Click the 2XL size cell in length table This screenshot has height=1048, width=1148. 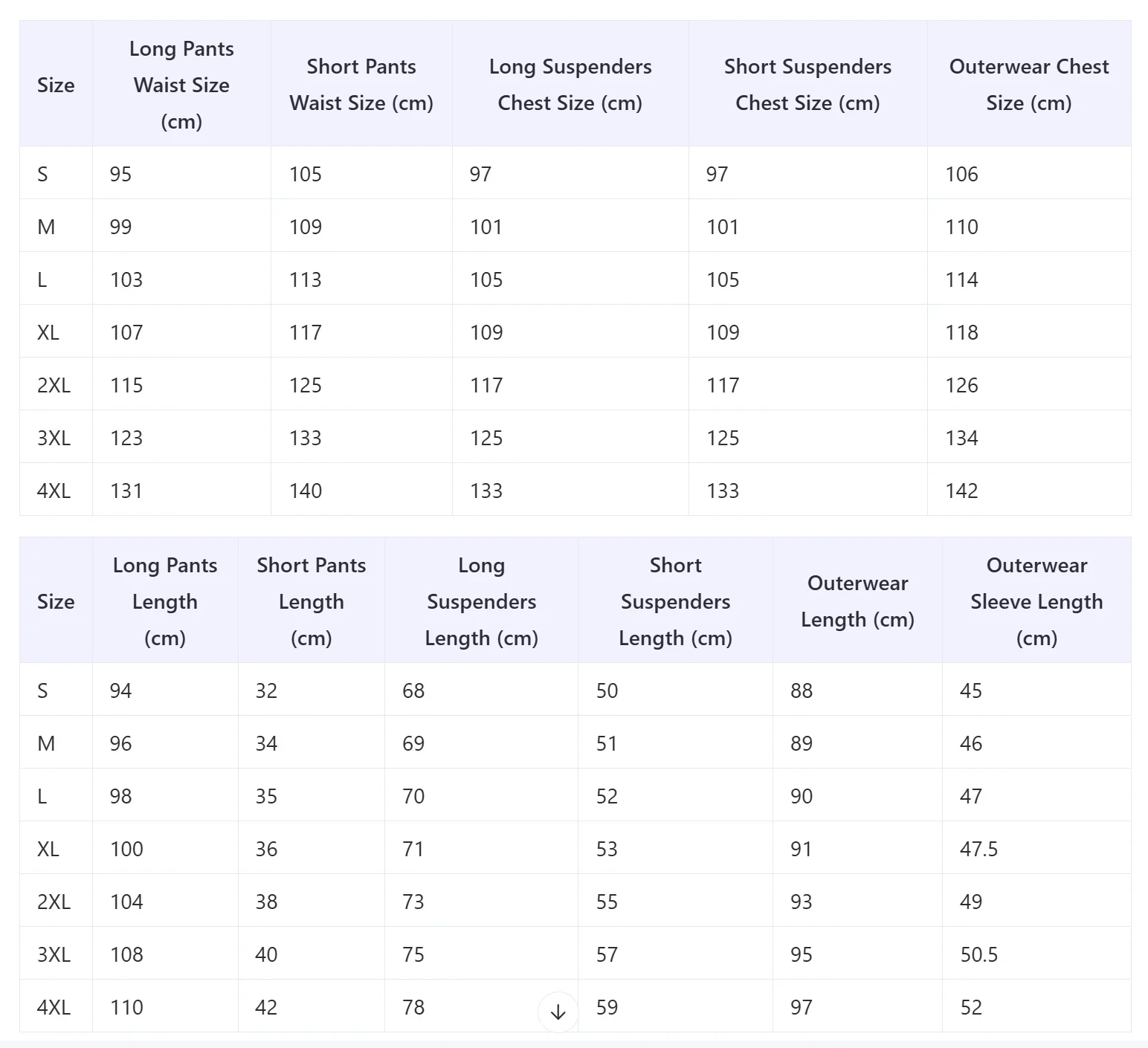point(56,901)
